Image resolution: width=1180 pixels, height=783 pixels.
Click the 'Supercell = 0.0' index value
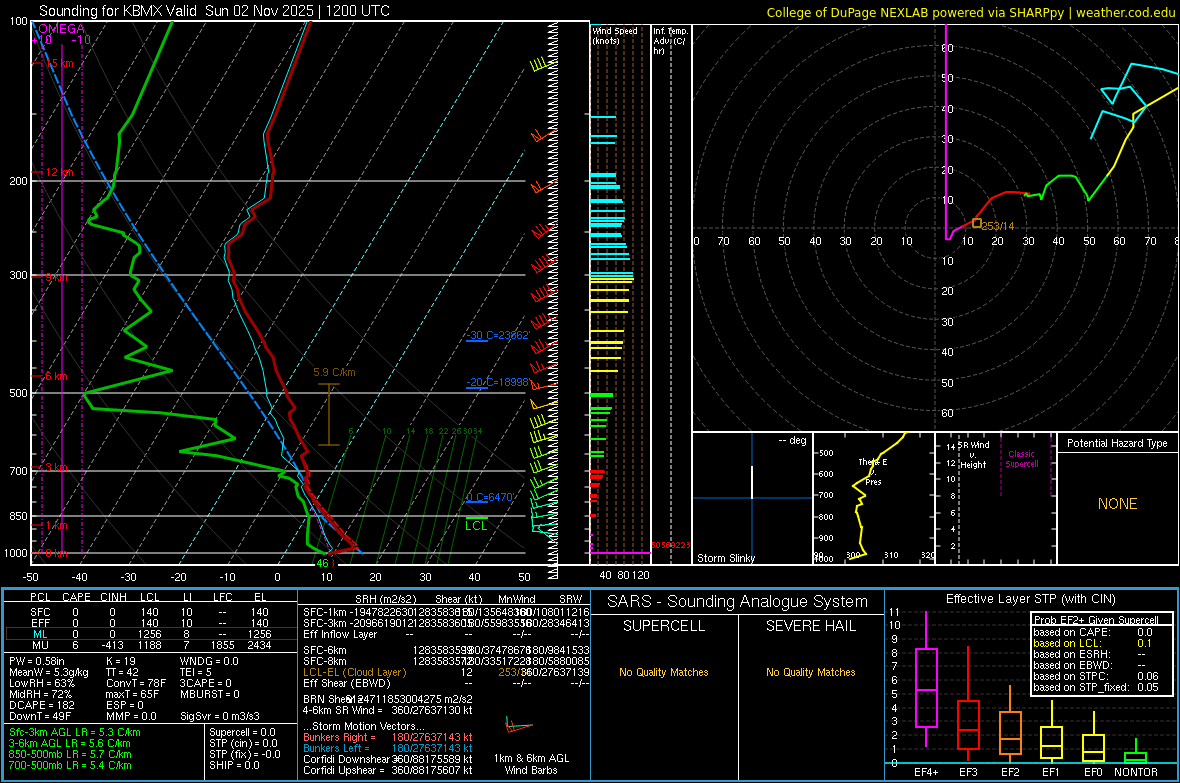(242, 732)
